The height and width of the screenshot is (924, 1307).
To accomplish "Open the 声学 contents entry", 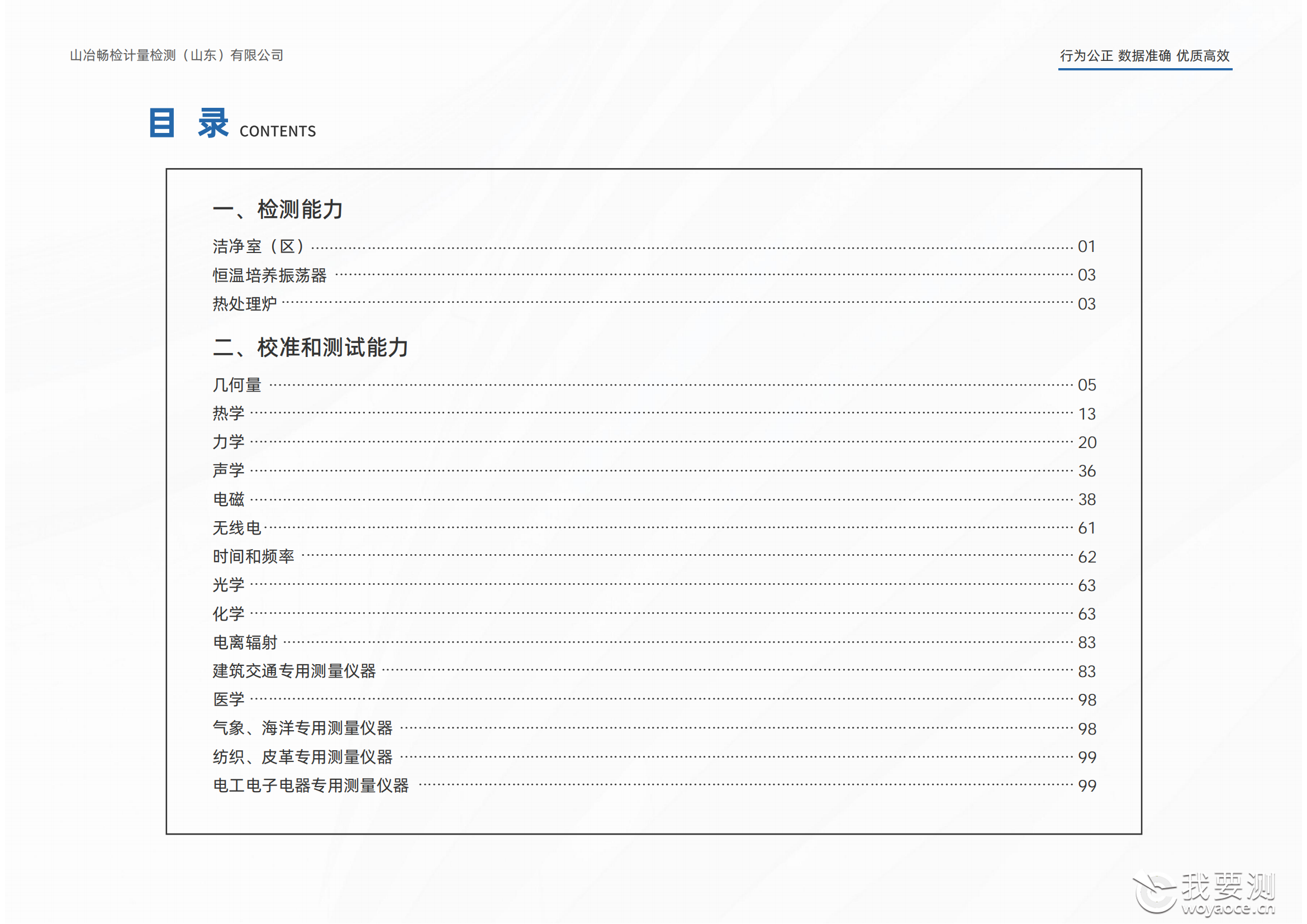I will click(654, 470).
